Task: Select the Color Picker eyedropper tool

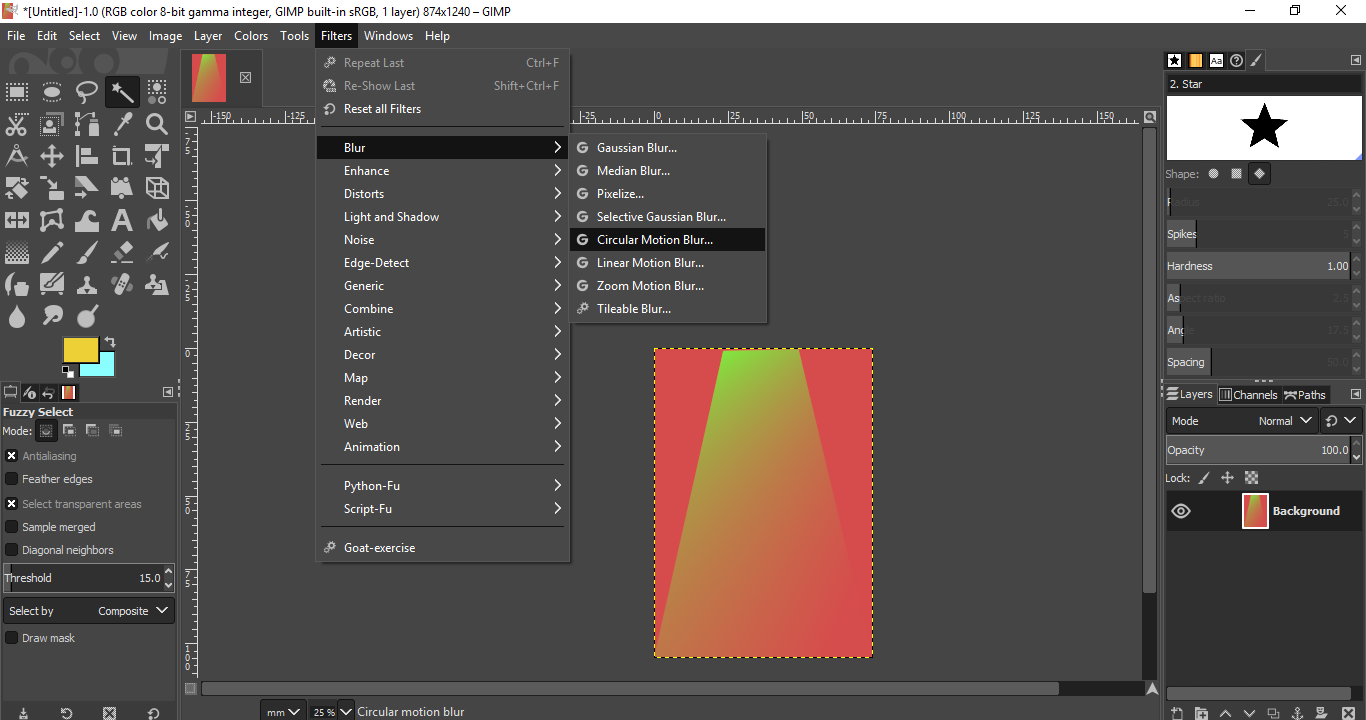Action: point(122,125)
